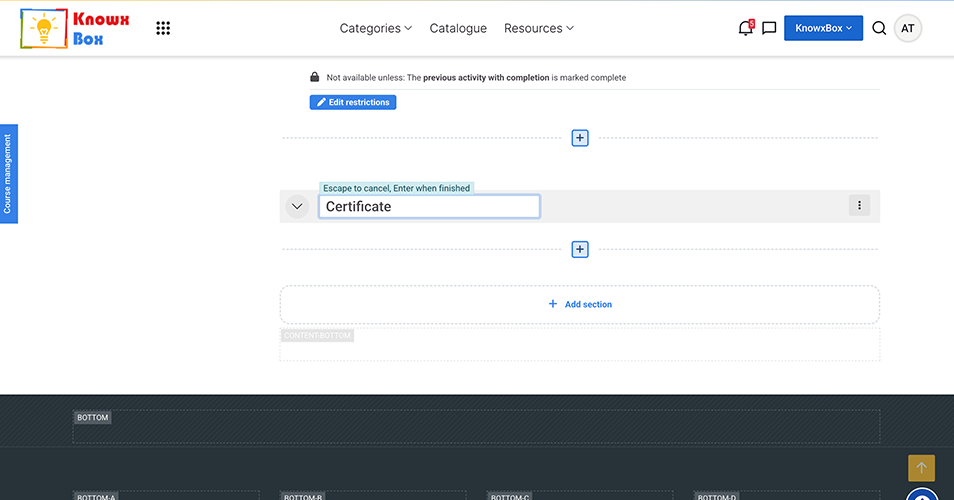This screenshot has width=954, height=500.
Task: Open the blue KnowxBox dropdown button
Action: [x=823, y=28]
